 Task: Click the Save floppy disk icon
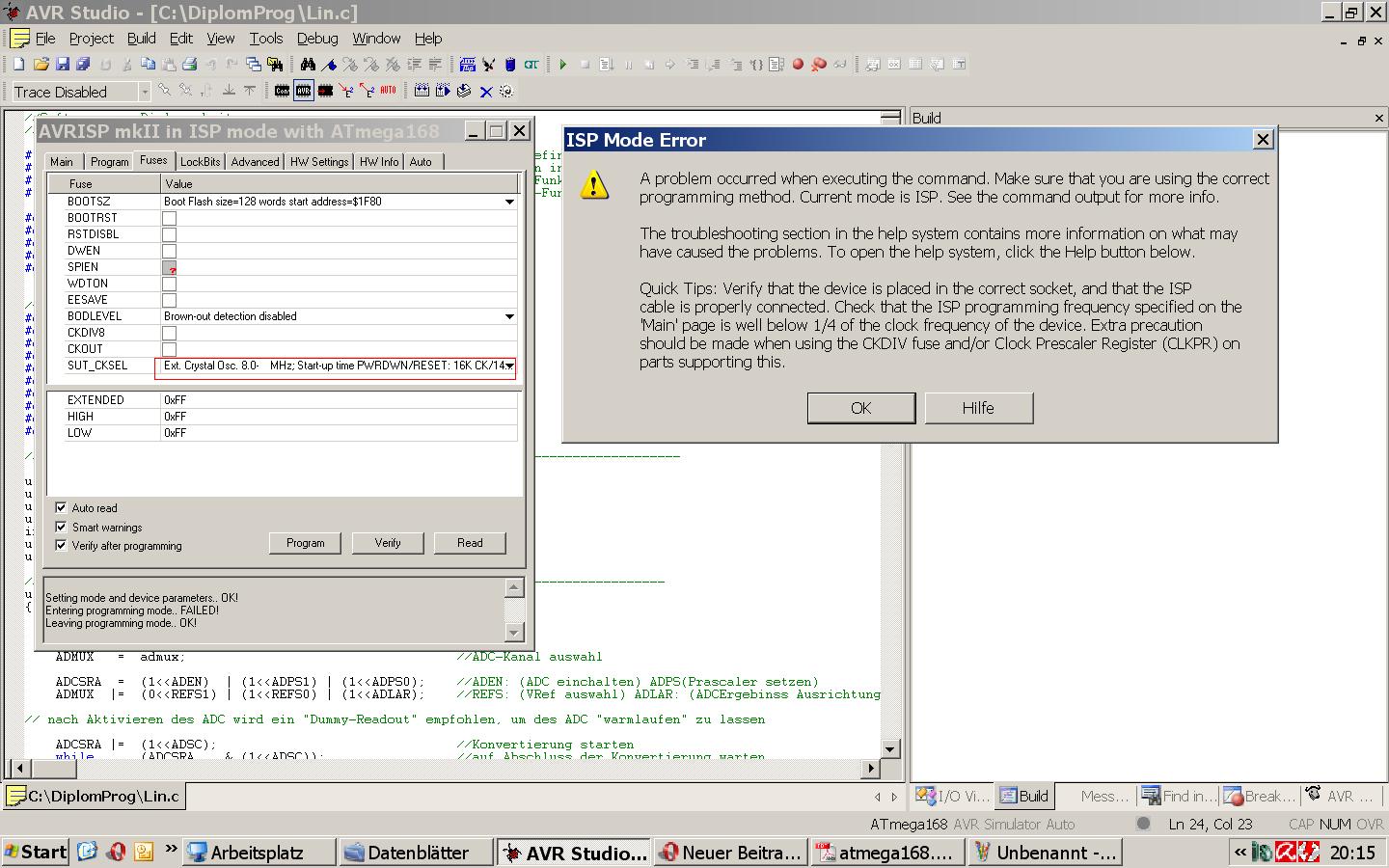pos(62,65)
